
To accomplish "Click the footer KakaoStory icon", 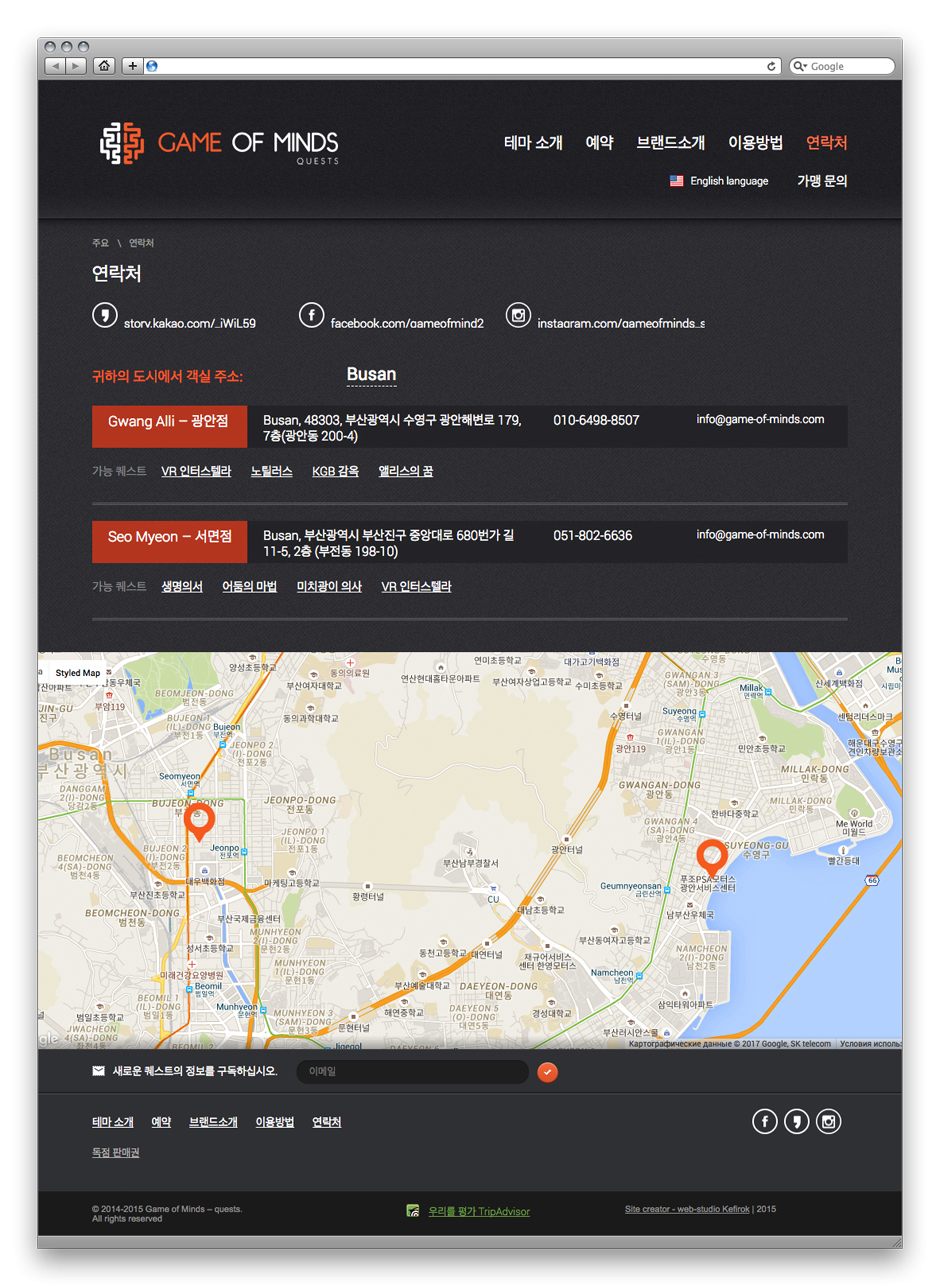I will click(x=797, y=1122).
